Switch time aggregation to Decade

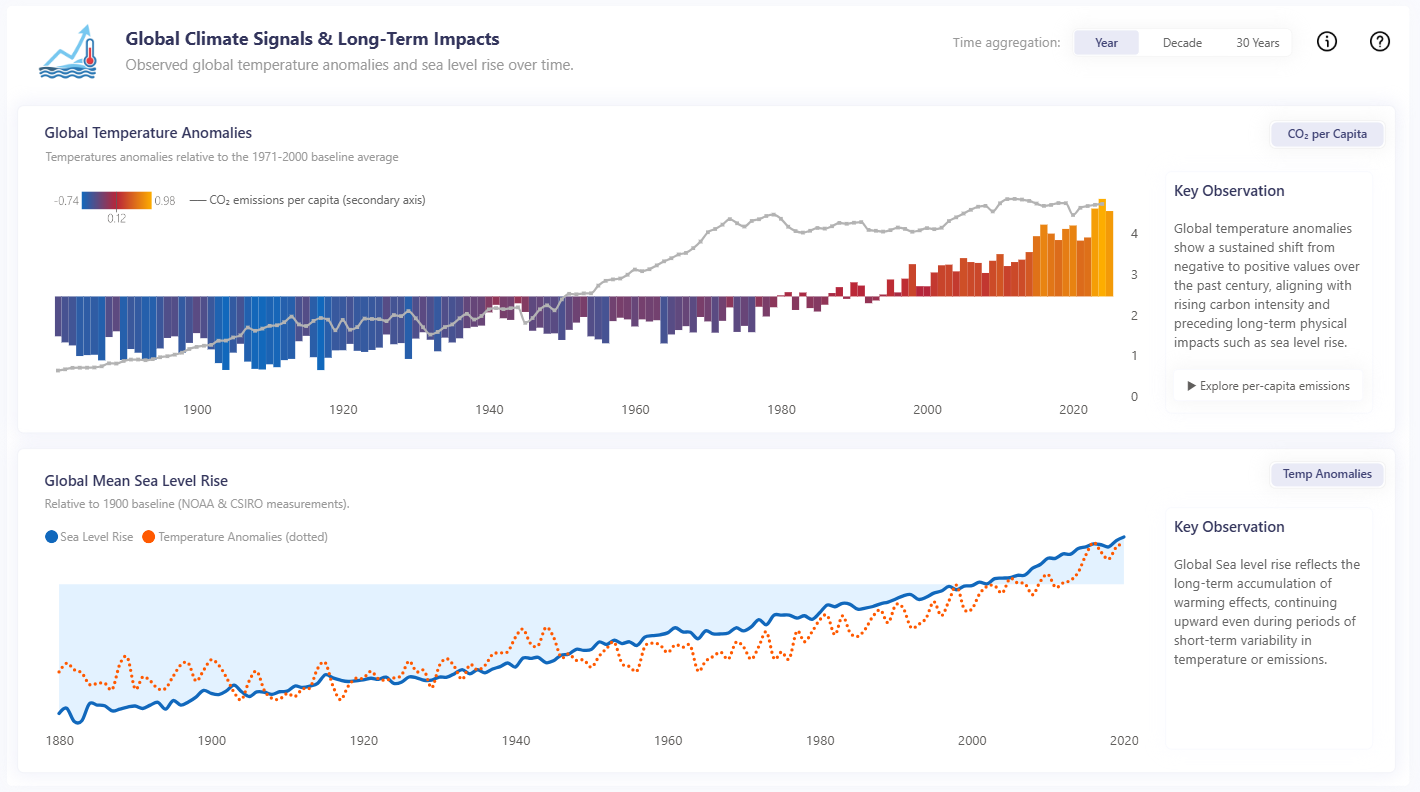tap(1182, 43)
